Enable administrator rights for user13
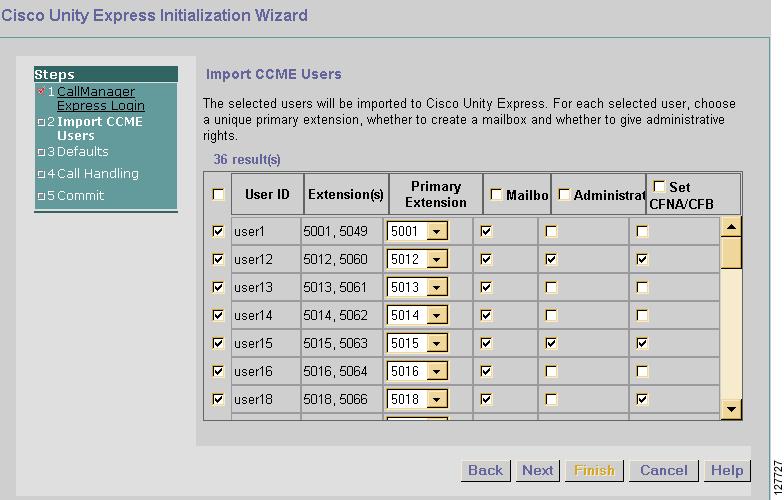The height and width of the screenshot is (500, 784). click(x=551, y=287)
